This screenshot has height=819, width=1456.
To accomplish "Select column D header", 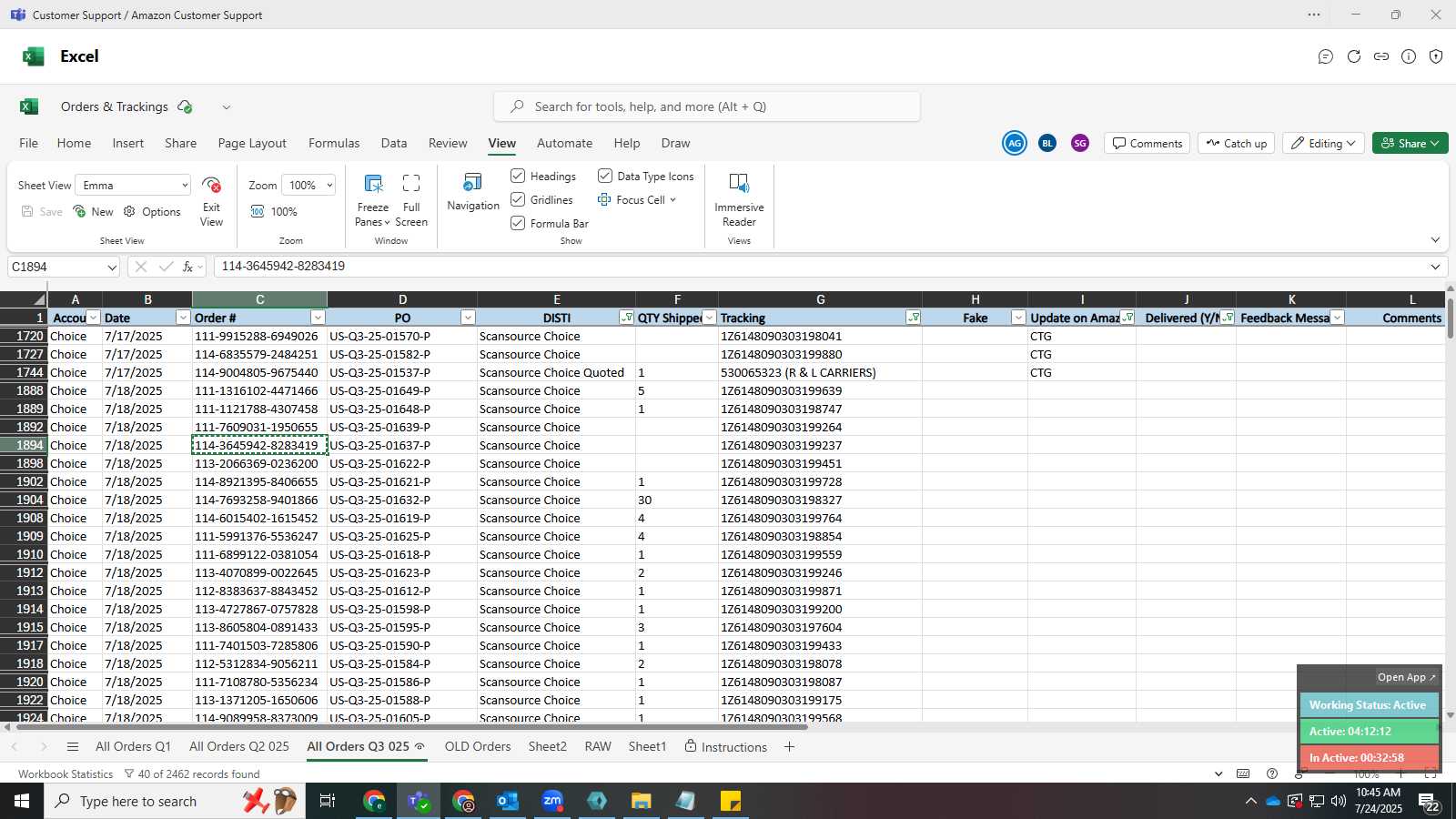I will click(x=402, y=299).
